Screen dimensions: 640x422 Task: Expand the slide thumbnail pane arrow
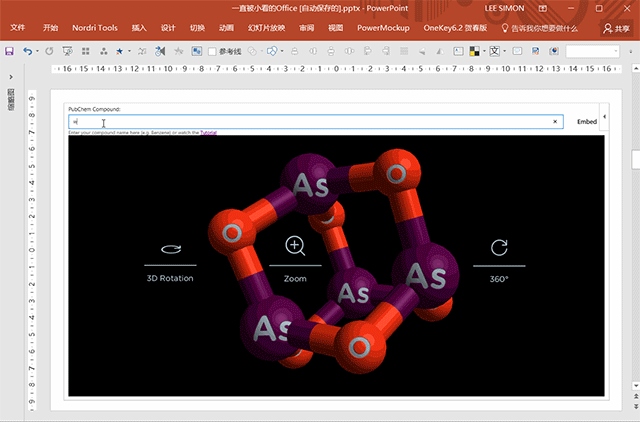click(x=11, y=77)
